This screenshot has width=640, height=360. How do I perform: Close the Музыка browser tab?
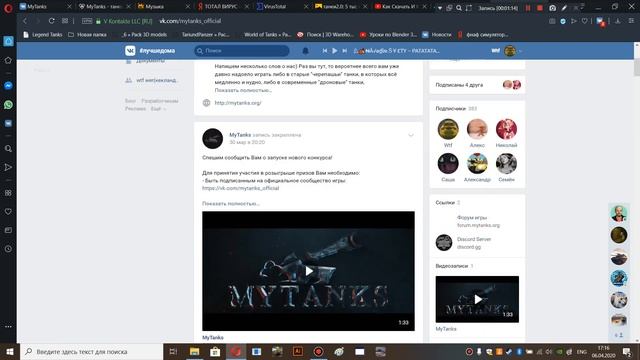coord(188,7)
